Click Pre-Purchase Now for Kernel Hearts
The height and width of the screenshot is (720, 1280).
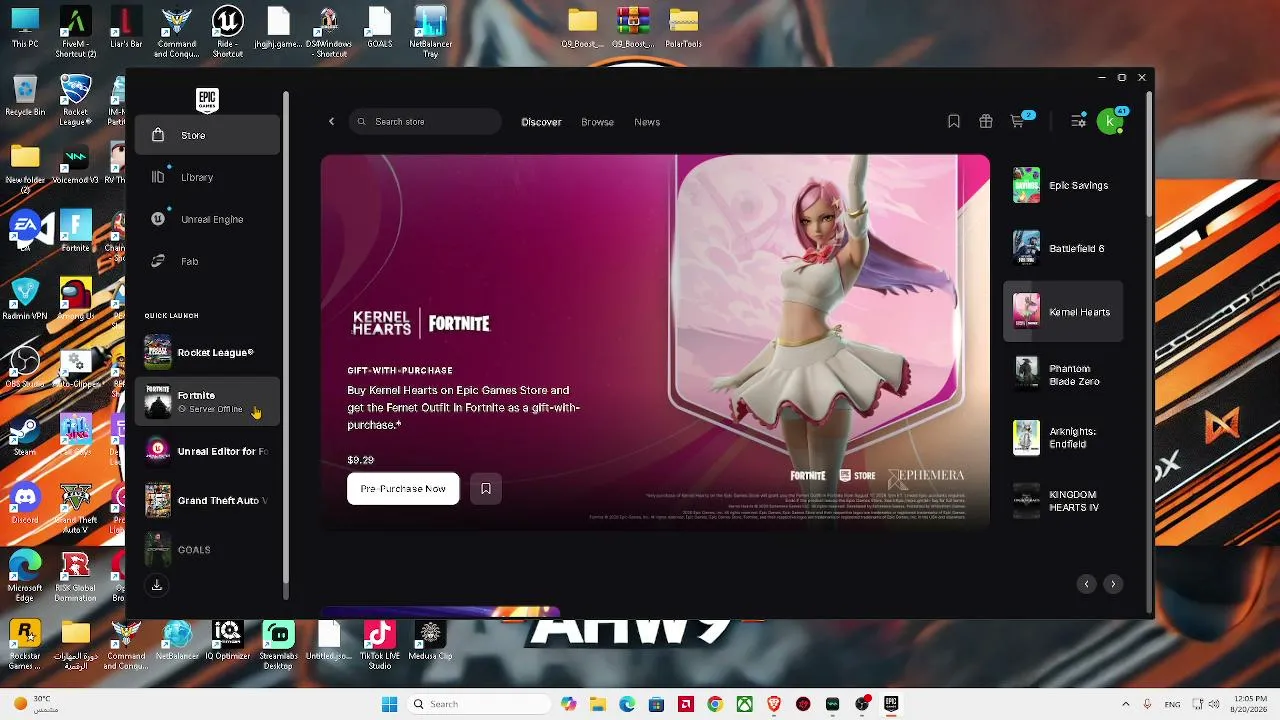coord(403,489)
